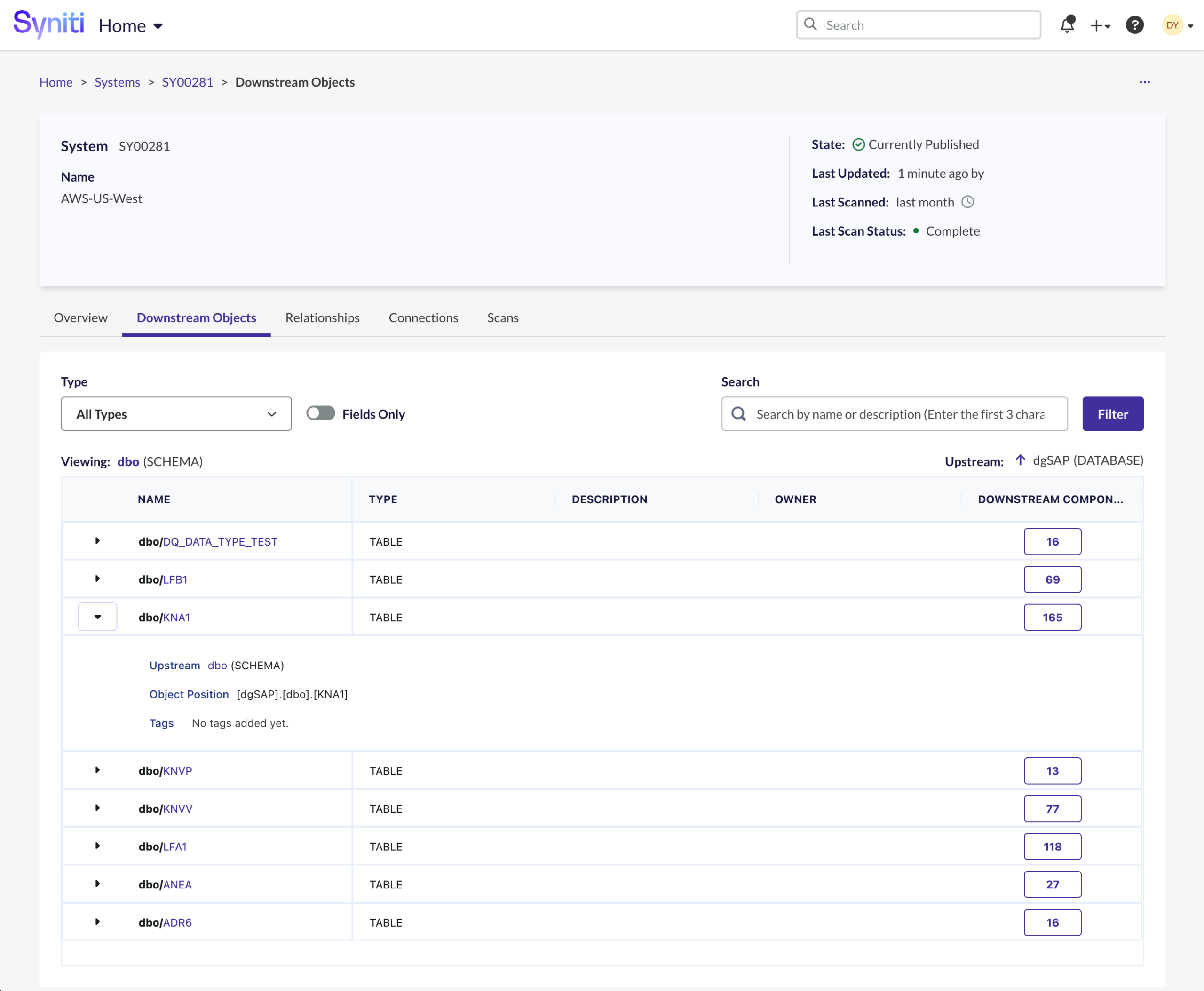The image size is (1204, 991).
Task: Click the Downstream Compon... column header
Action: (x=1050, y=499)
